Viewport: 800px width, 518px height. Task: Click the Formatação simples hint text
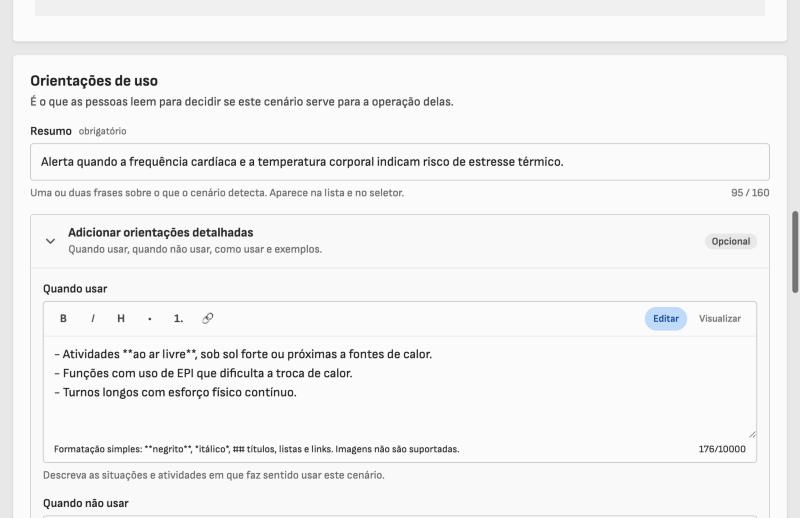257,449
